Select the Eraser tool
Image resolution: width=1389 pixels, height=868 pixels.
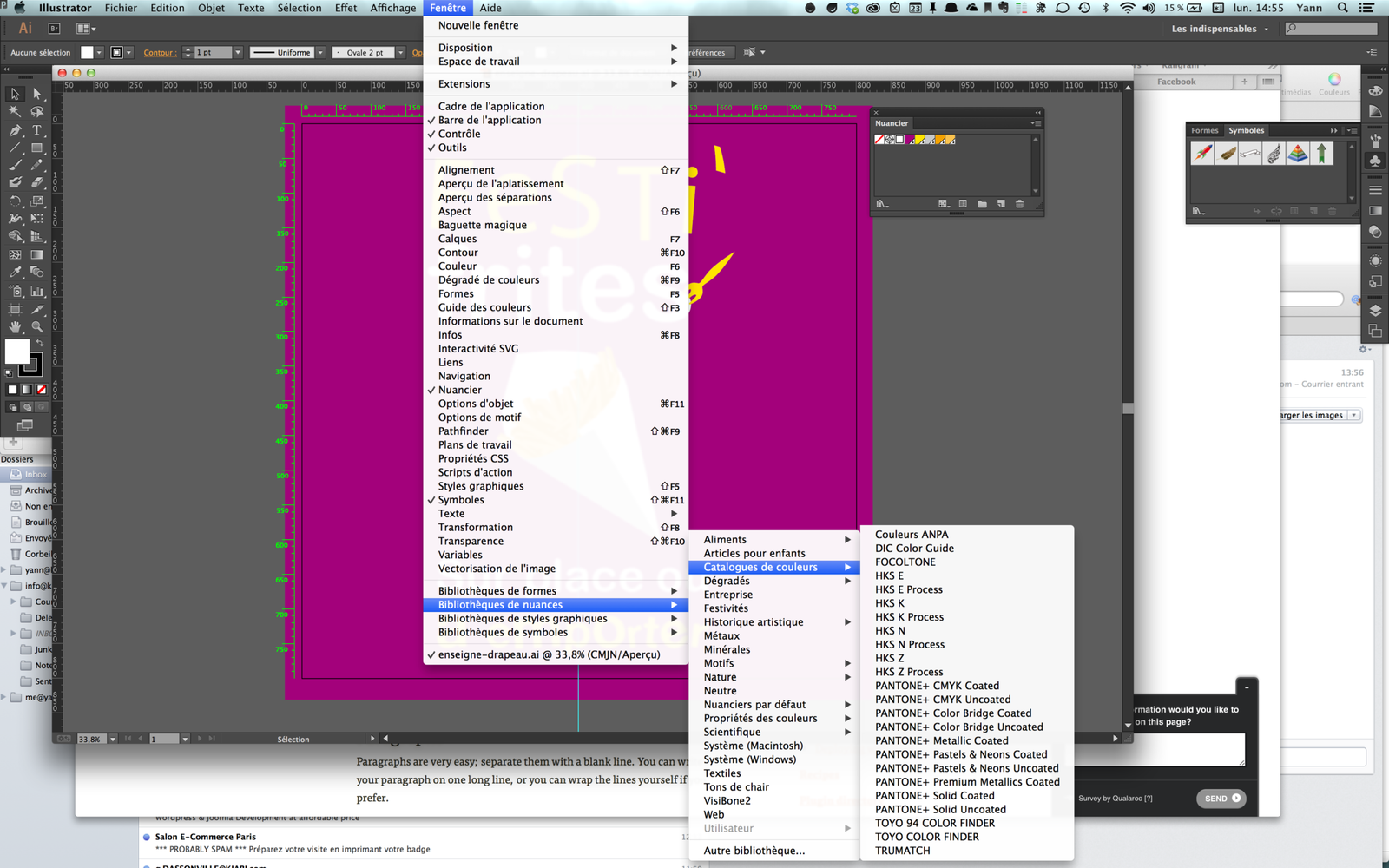pyautogui.click(x=36, y=182)
